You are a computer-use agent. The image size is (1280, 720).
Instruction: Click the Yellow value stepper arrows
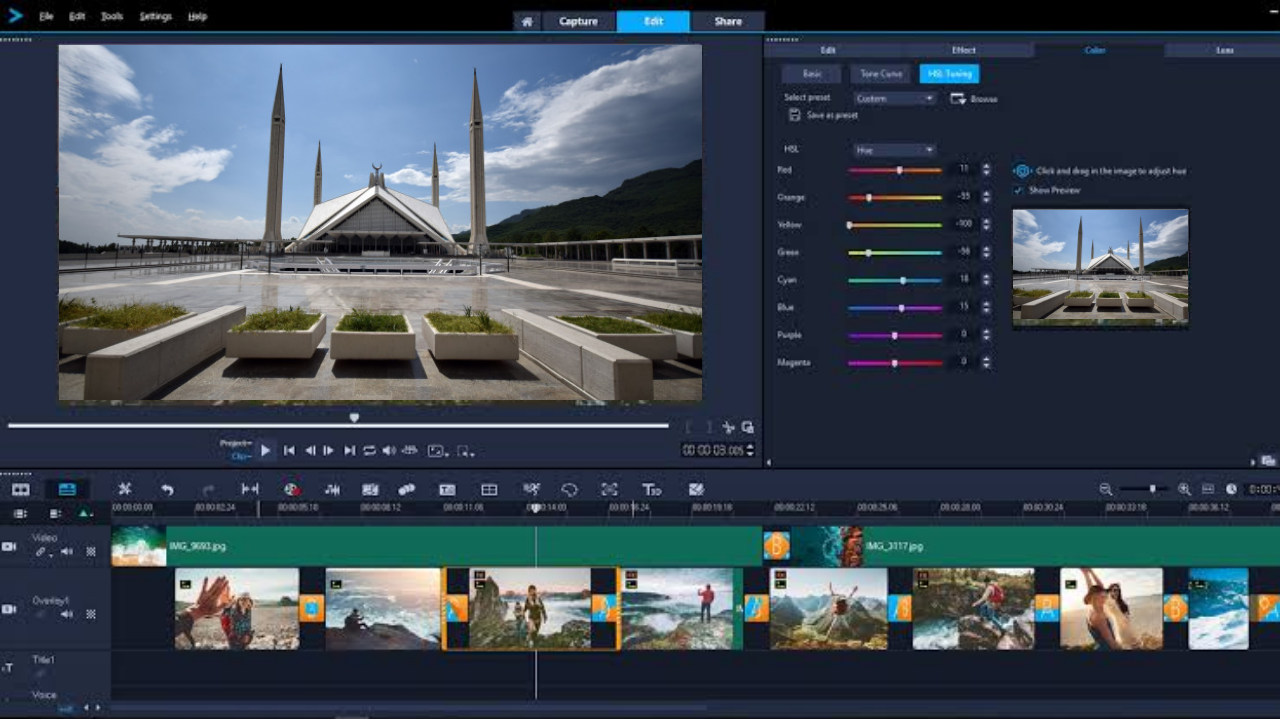point(986,225)
